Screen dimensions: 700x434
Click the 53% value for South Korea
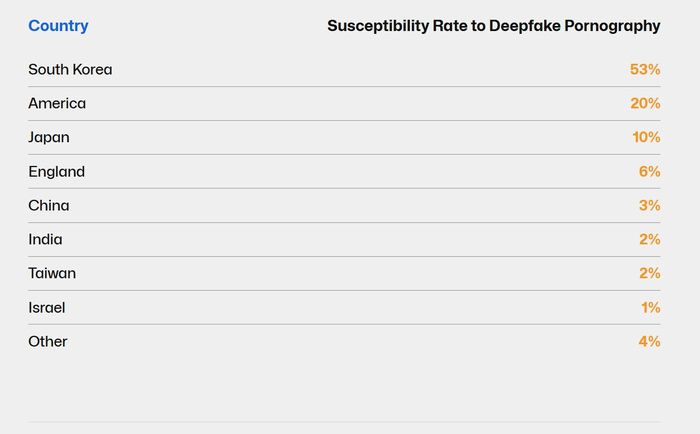click(645, 70)
